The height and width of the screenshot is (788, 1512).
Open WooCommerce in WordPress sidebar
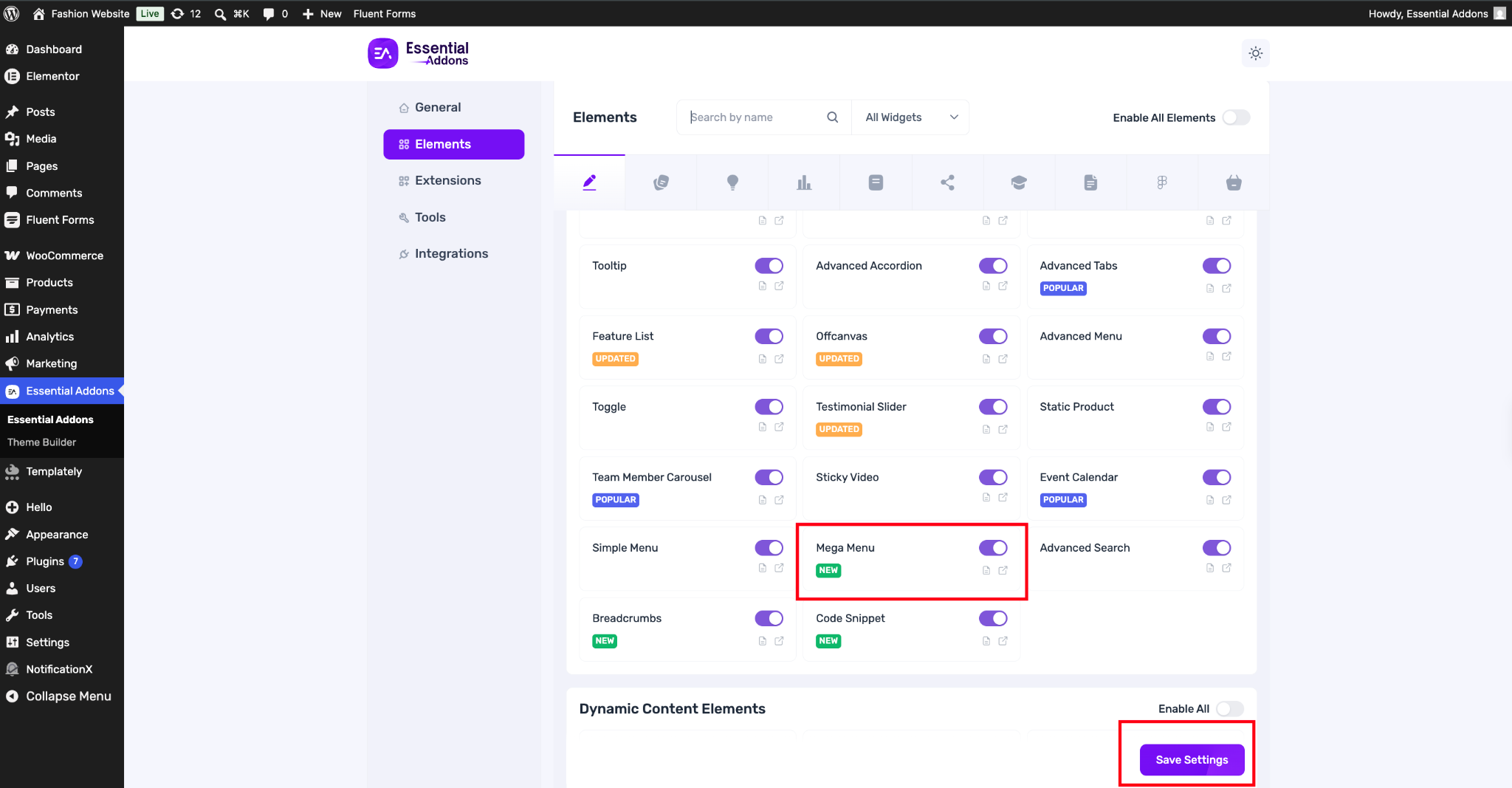[62, 256]
